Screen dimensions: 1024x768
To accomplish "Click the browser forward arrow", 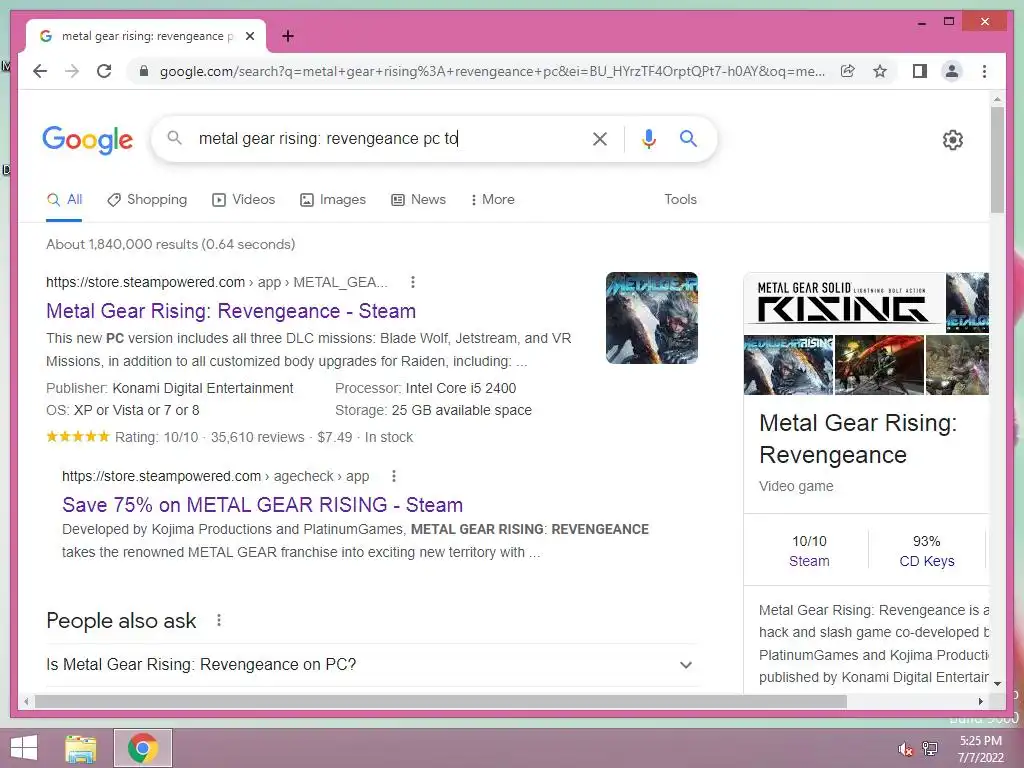I will click(x=72, y=71).
